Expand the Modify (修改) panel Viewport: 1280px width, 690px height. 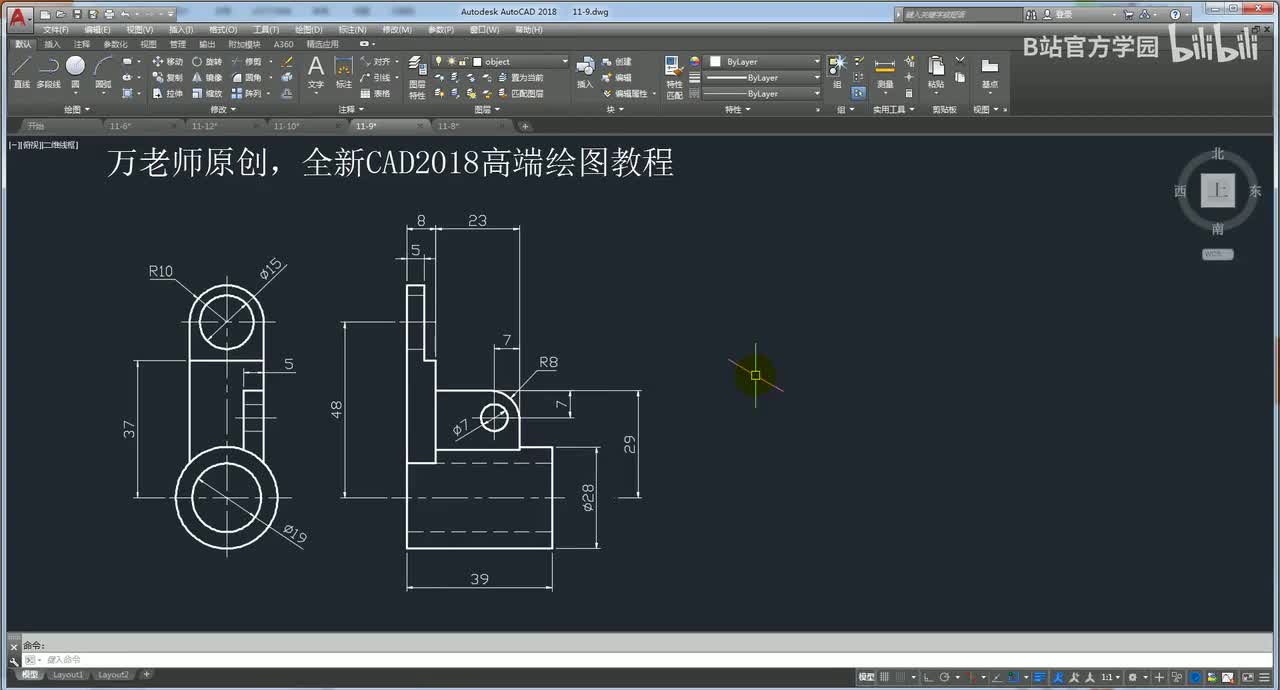point(222,109)
